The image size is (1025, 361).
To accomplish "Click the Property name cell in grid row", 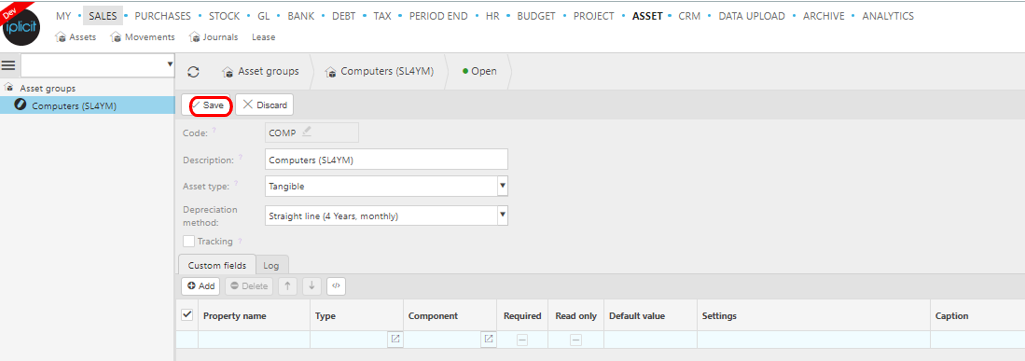I will 254,339.
